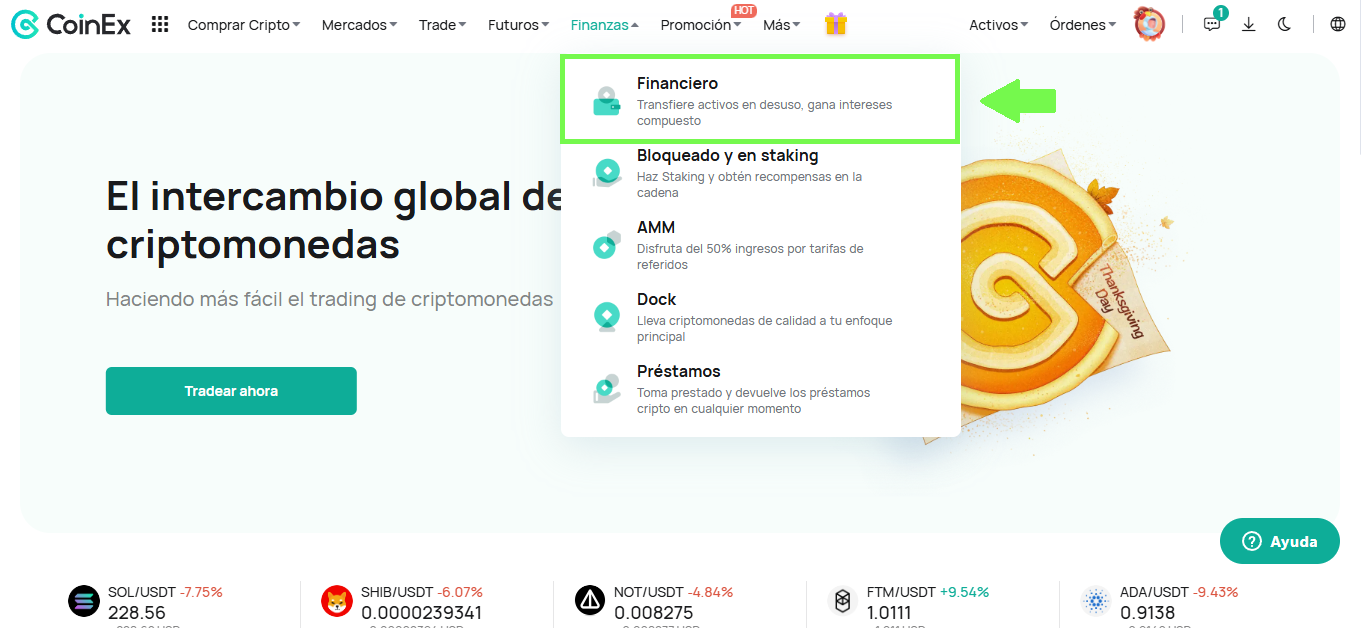This screenshot has height=628, width=1361.
Task: Open the user profile avatar
Action: 1149,25
